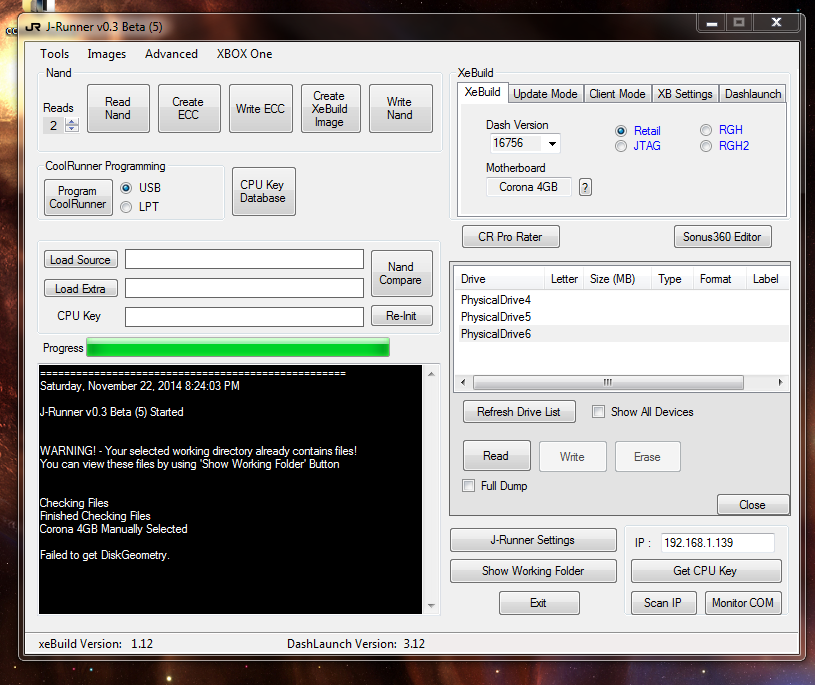
Task: Select the JTAG radio button
Action: click(621, 147)
